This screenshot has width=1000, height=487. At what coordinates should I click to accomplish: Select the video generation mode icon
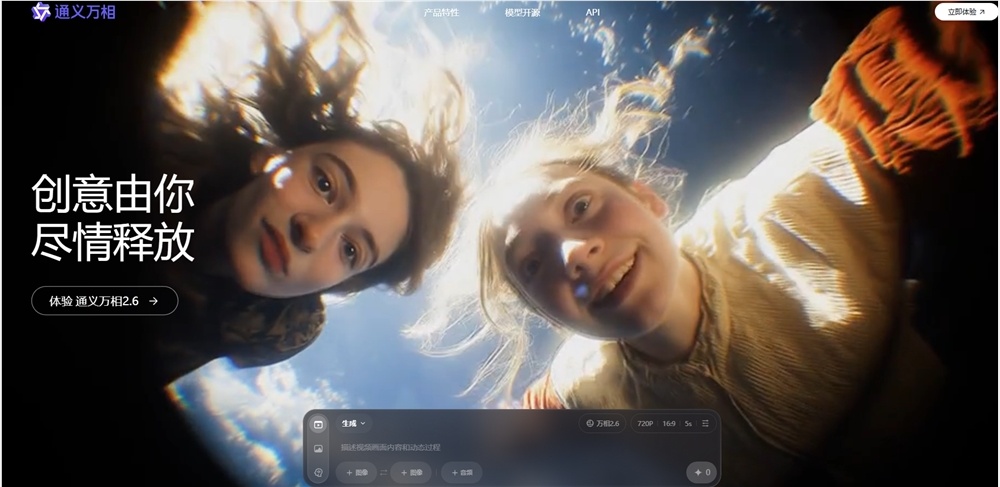319,424
